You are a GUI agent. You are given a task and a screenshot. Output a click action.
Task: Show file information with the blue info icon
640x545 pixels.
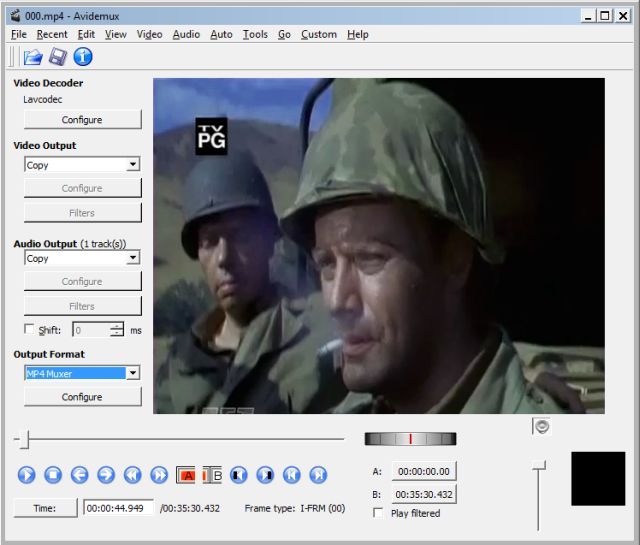tap(83, 57)
